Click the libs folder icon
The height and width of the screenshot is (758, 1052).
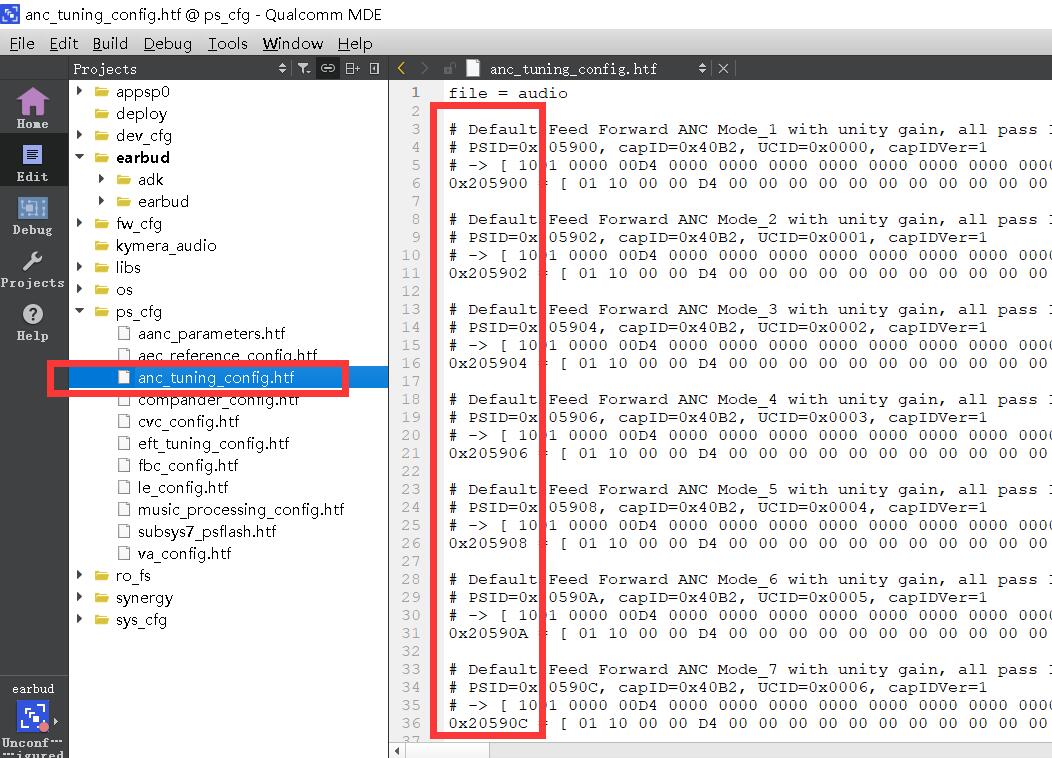102,267
